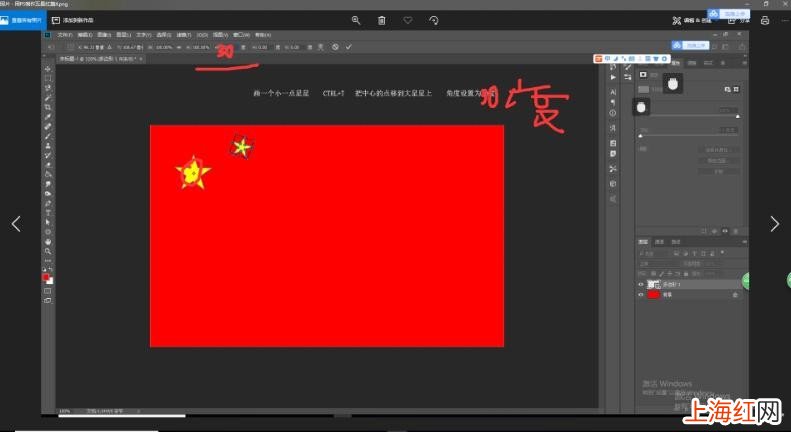Select the Healing Brush tool
Screen dimensions: 791x432
(x=48, y=126)
